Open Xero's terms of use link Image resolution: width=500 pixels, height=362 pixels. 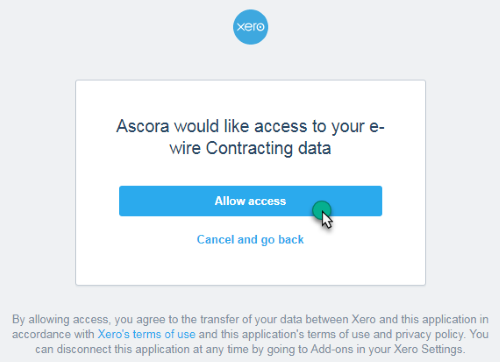tap(146, 334)
